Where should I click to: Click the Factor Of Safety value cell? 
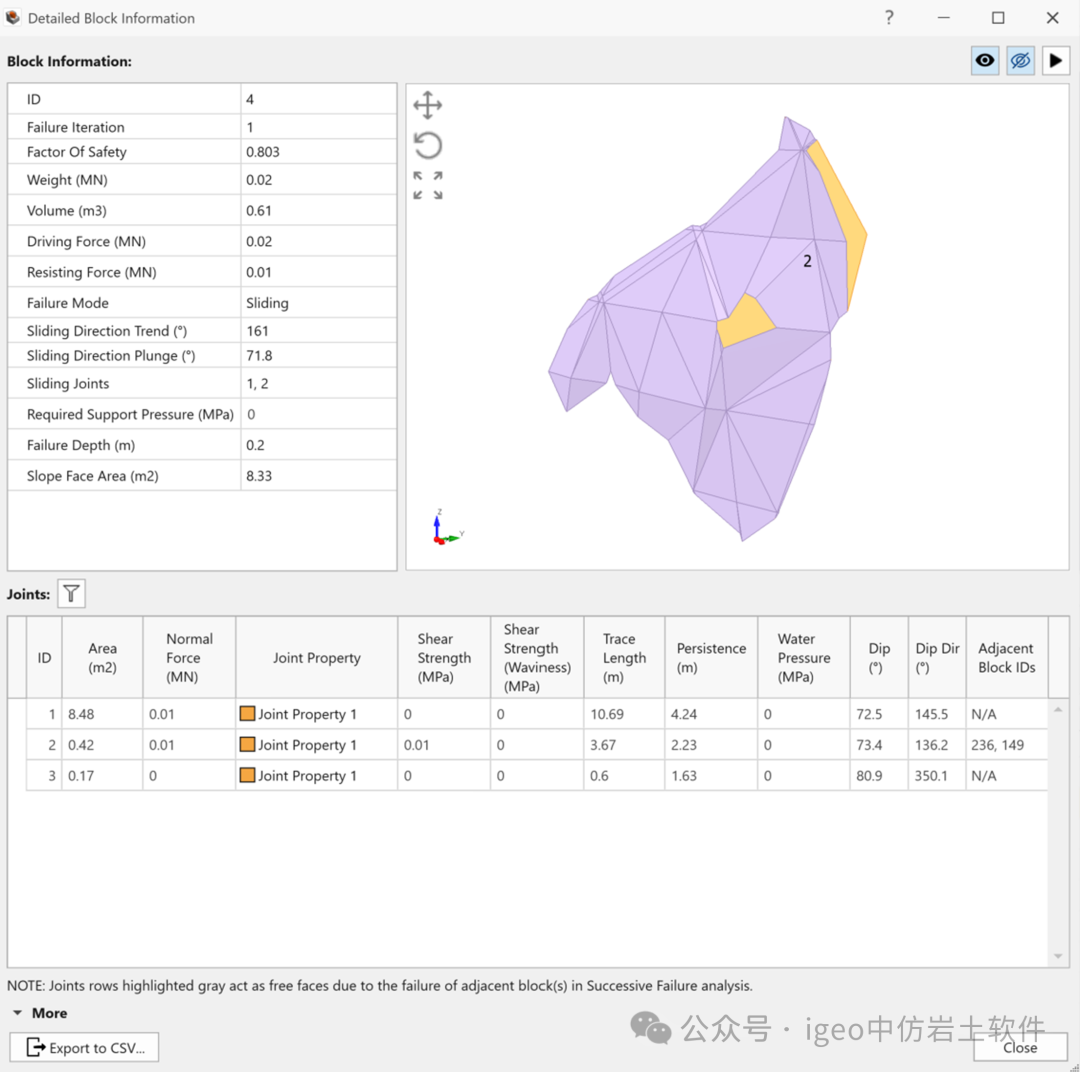(318, 152)
